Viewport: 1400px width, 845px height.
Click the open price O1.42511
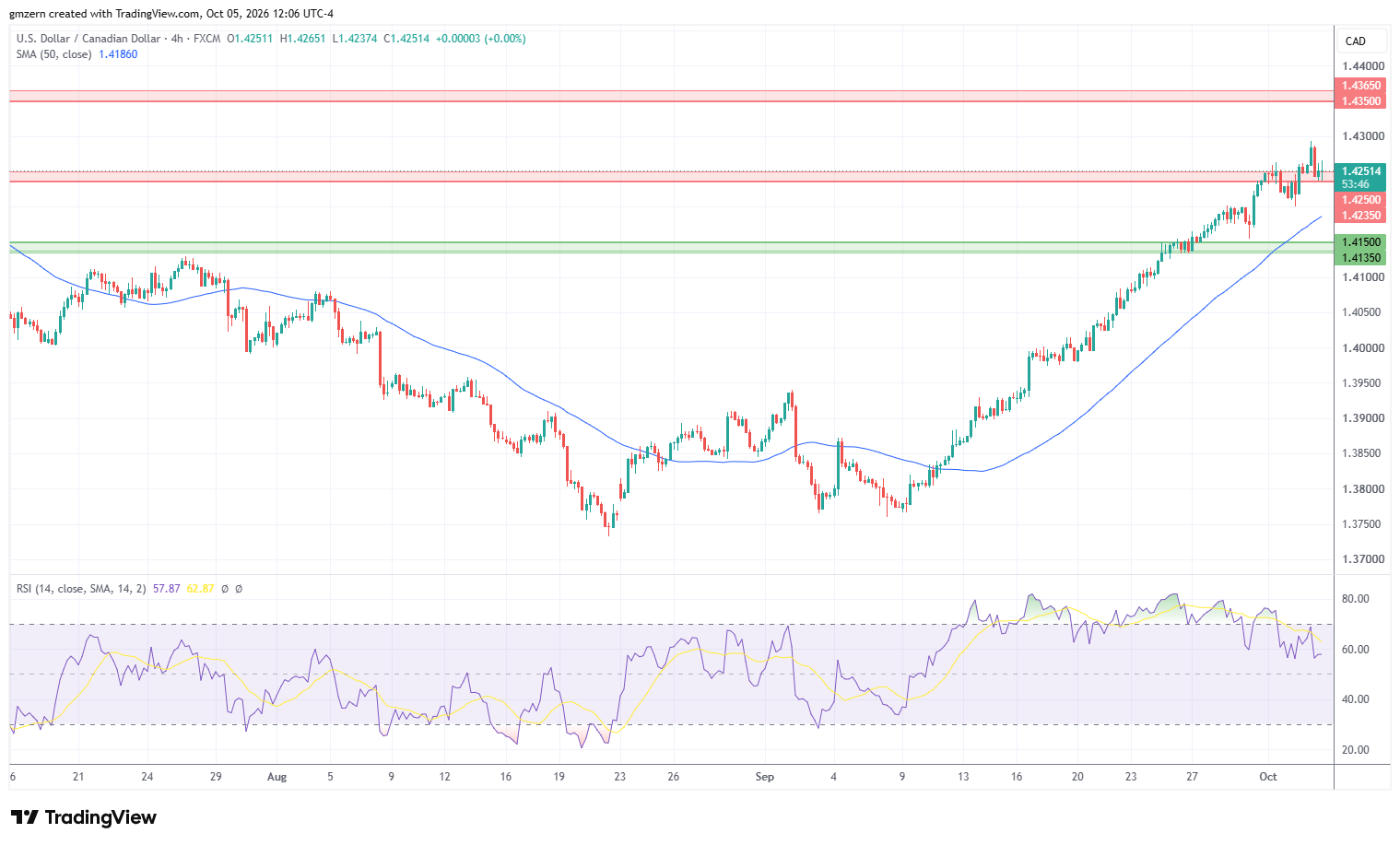point(250,39)
